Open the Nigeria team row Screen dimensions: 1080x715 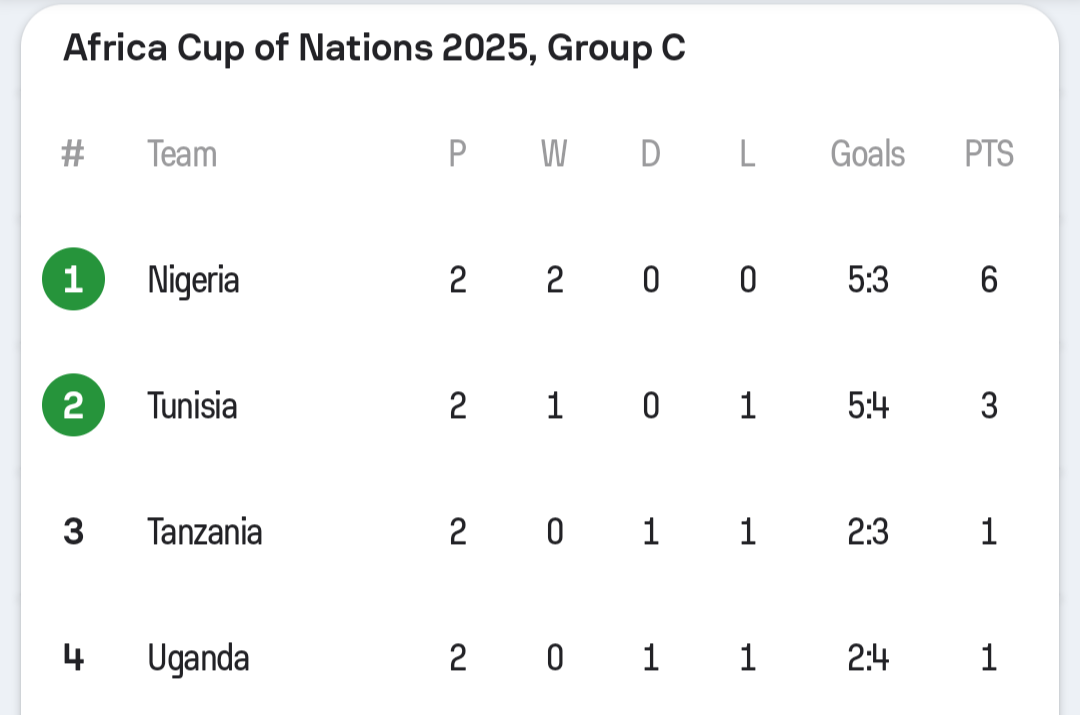click(193, 280)
